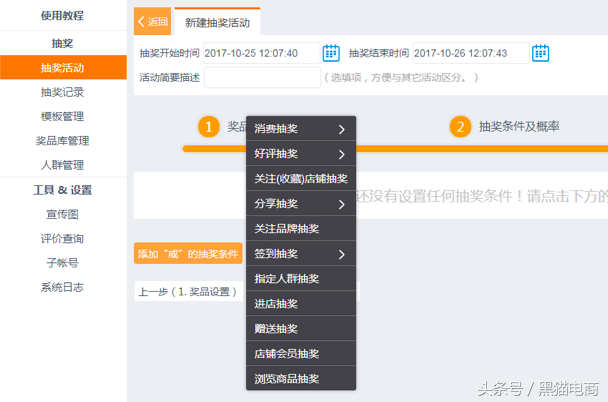This screenshot has width=608, height=402.
Task: Open 抽奖记录 in the sidebar
Action: pyautogui.click(x=62, y=92)
